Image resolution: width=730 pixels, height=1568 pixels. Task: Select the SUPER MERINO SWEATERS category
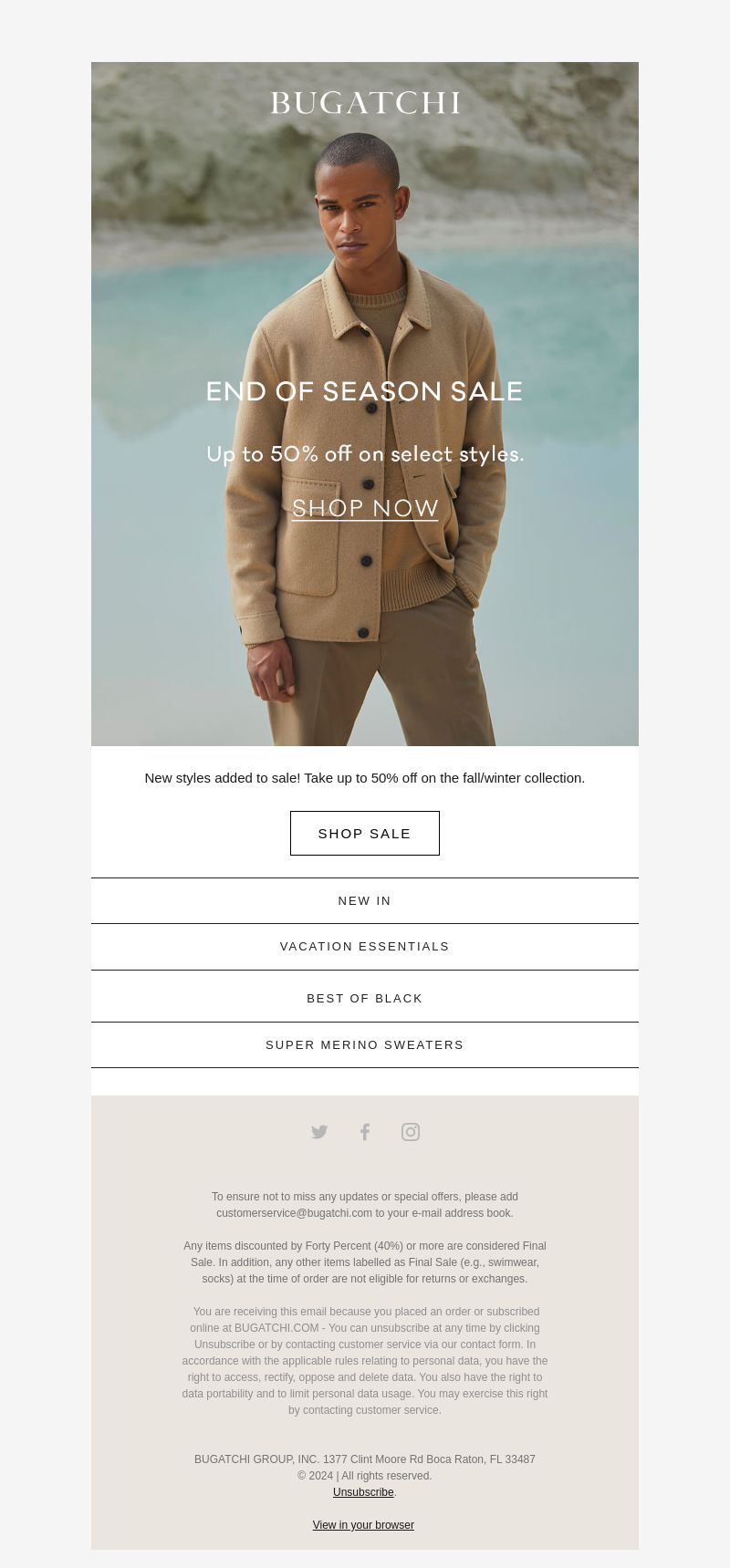365,1045
